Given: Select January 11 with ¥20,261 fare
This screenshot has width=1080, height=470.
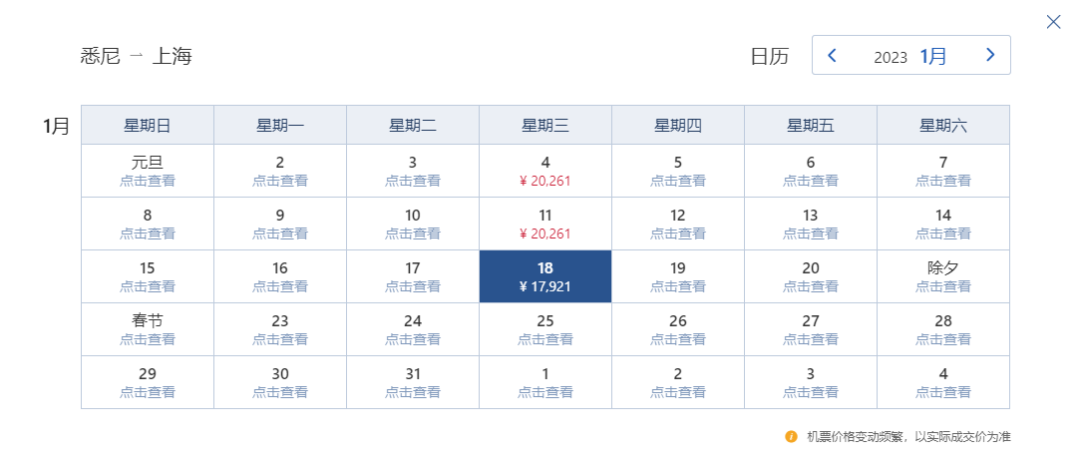Looking at the screenshot, I should click(x=545, y=224).
